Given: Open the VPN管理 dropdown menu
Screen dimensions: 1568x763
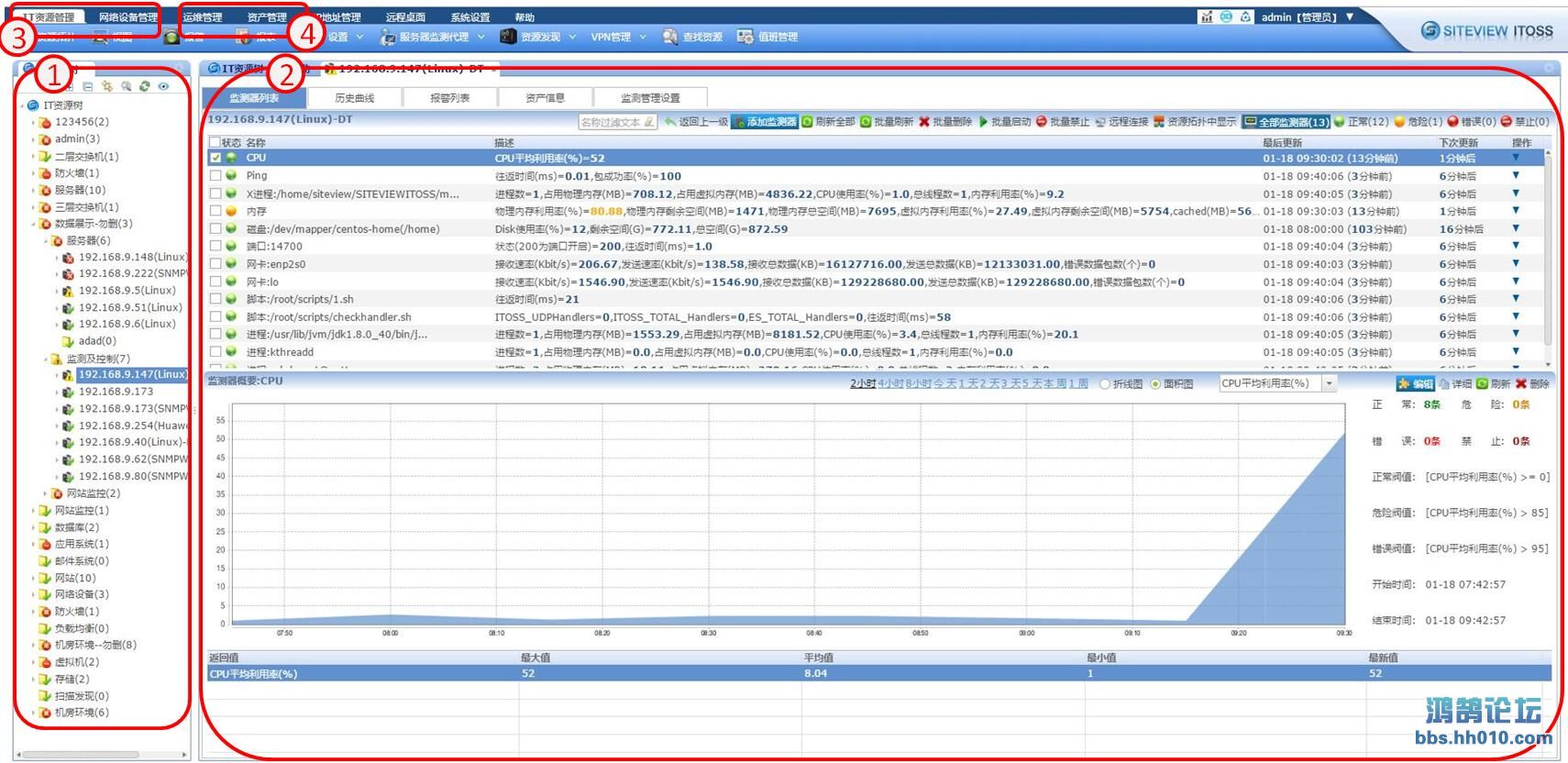Looking at the screenshot, I should click(x=619, y=37).
